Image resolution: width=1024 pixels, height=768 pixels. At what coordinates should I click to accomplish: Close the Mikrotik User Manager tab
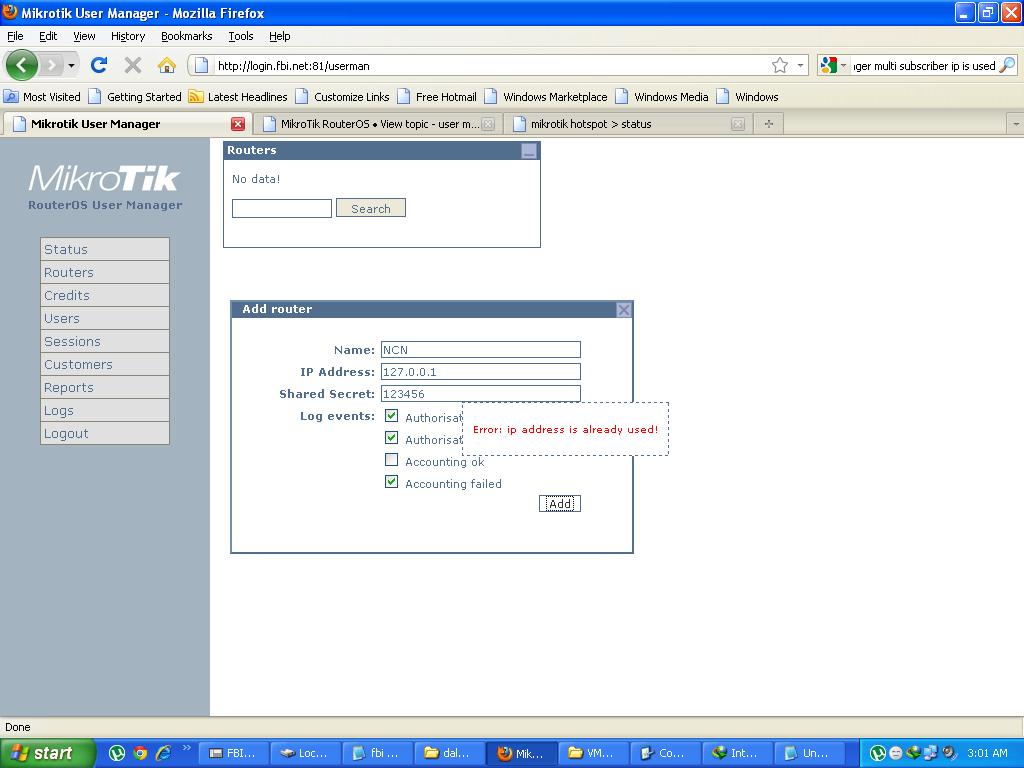238,124
